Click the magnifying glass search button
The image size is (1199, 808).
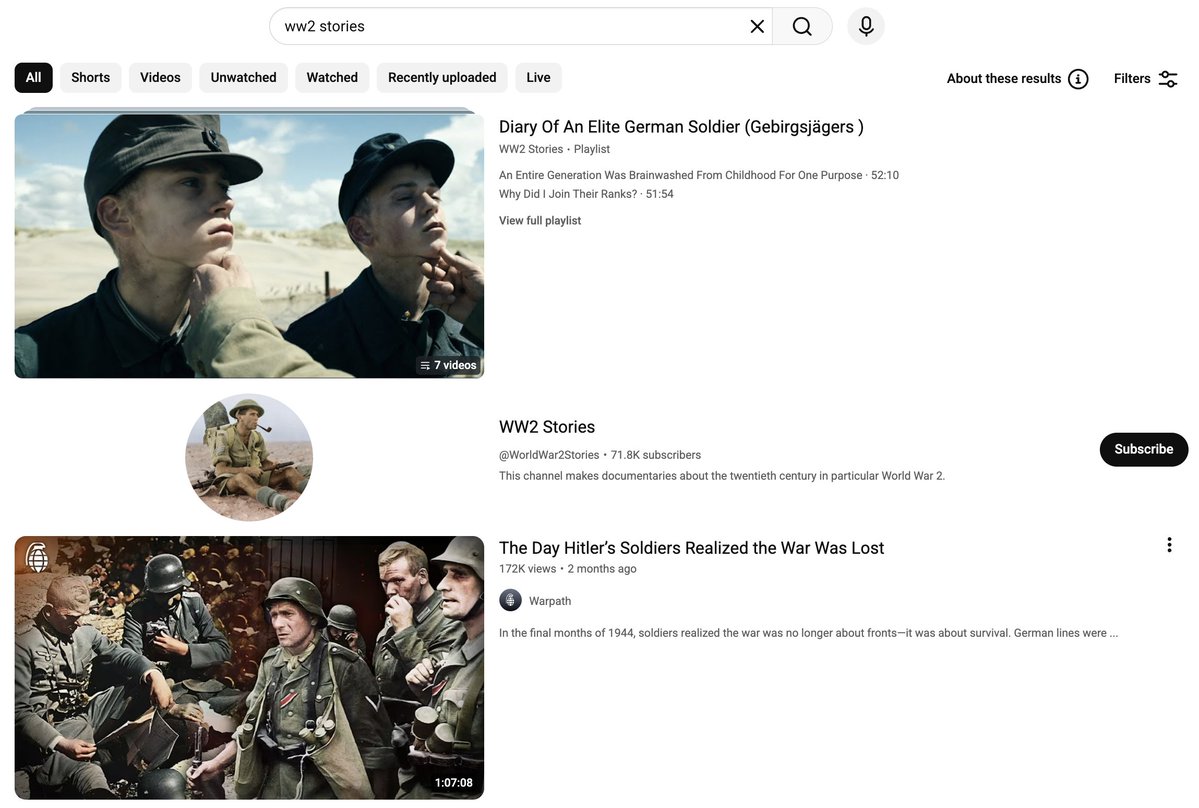click(x=802, y=27)
